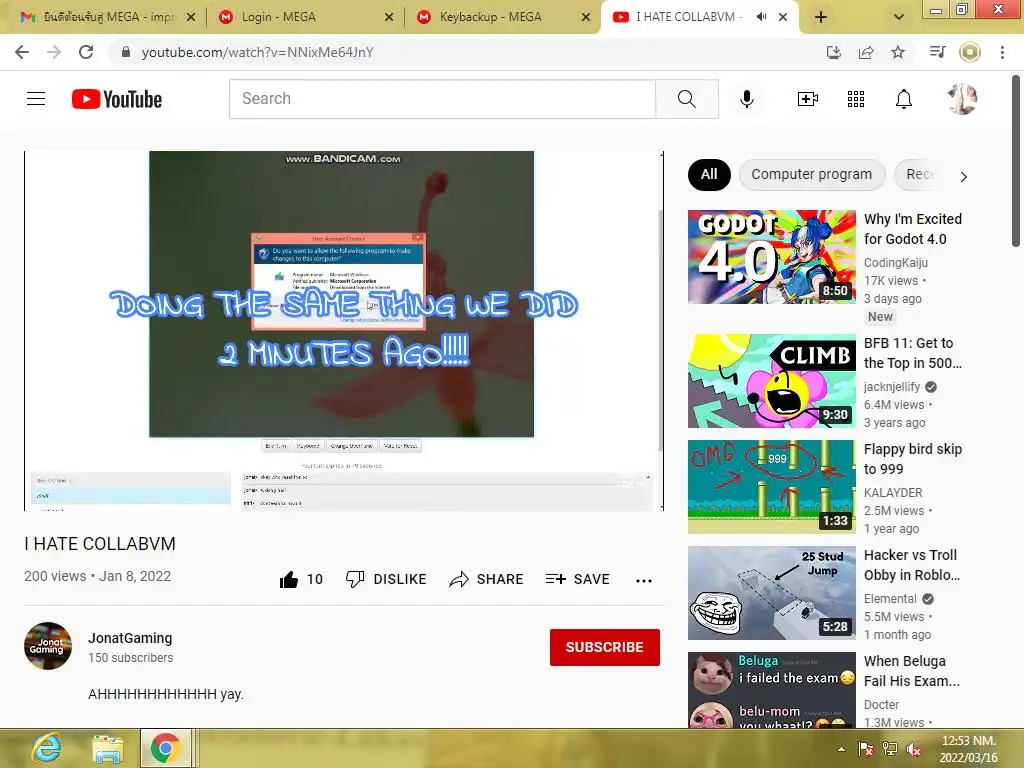1024x768 pixels.
Task: Click the browser forward arrow
Action: pos(54,52)
